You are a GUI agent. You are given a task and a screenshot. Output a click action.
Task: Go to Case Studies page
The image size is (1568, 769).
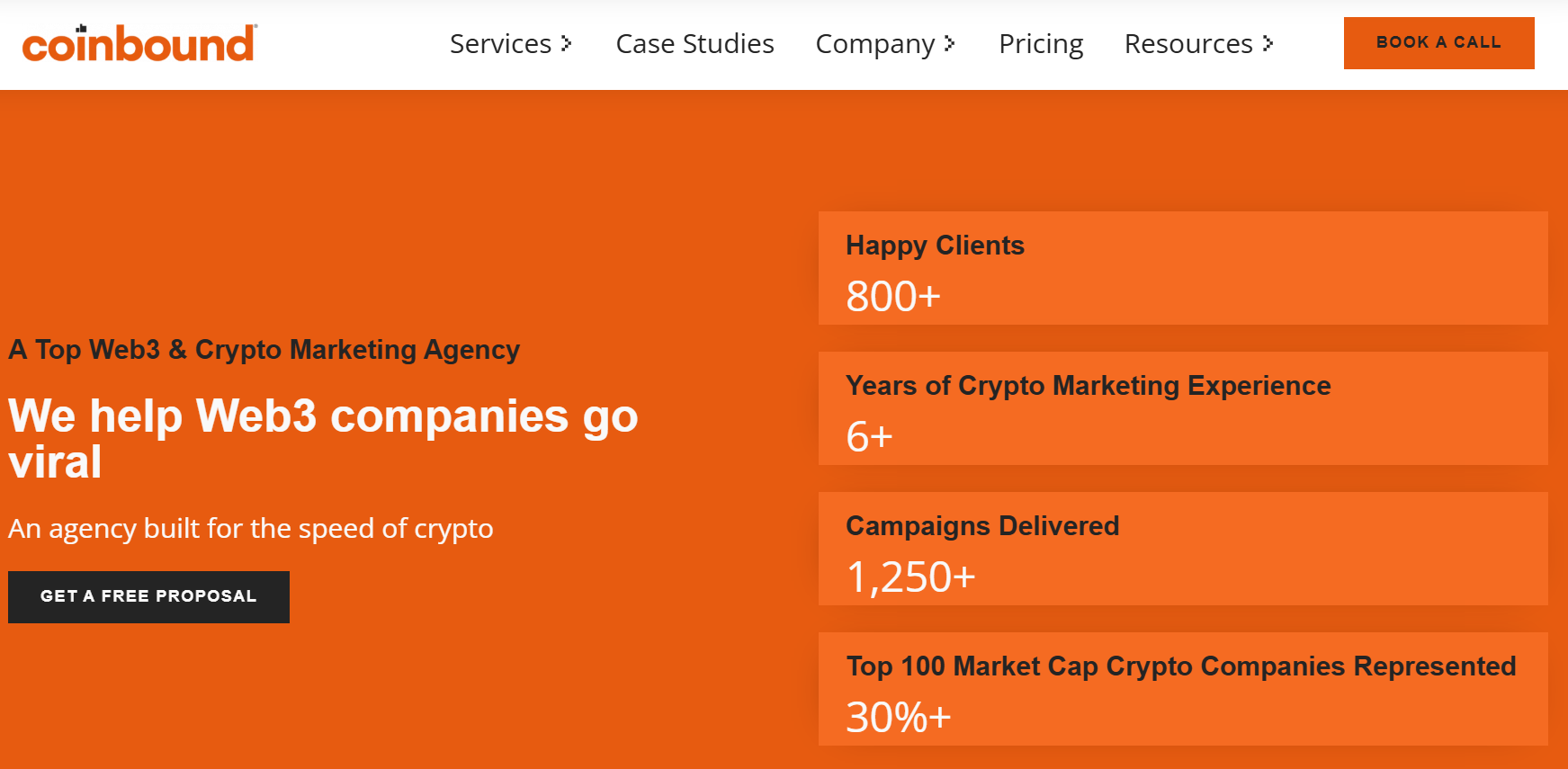[x=694, y=43]
